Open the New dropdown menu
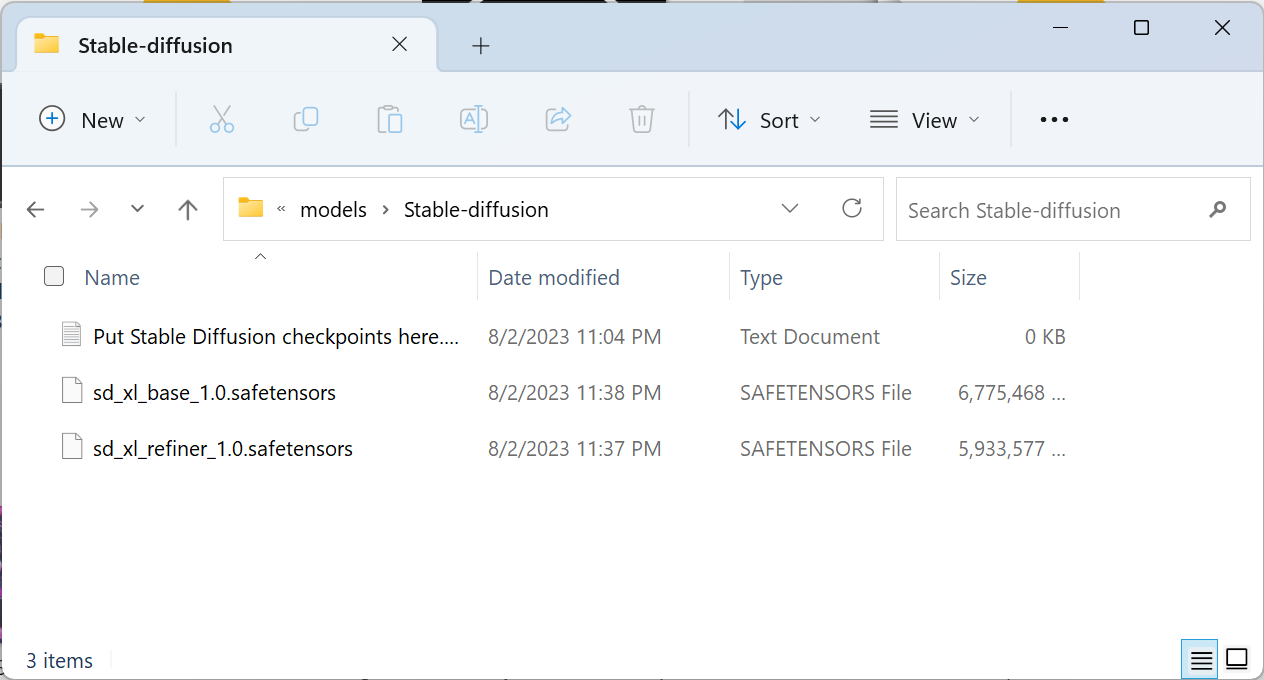The width and height of the screenshot is (1264, 680). coord(92,120)
